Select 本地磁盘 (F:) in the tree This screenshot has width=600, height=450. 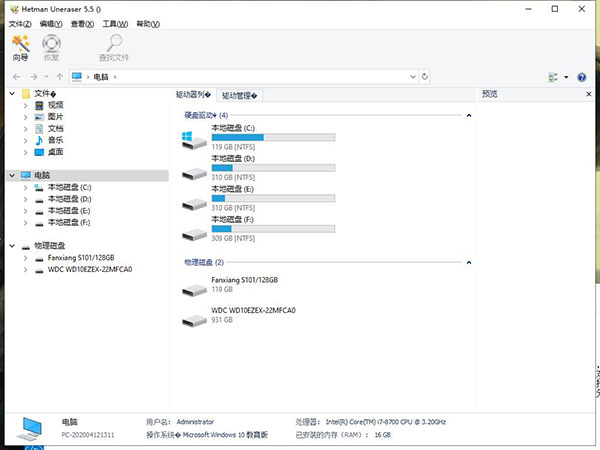[x=69, y=223]
